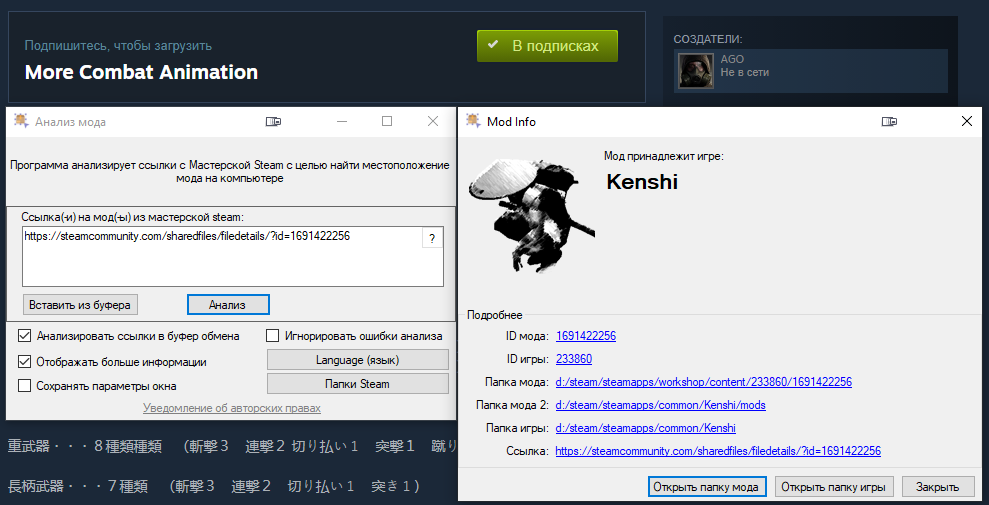This screenshot has height=505, width=989.
Task: Open d:/steam/steamapps/common/Kenshi game folder link
Action: click(x=645, y=428)
